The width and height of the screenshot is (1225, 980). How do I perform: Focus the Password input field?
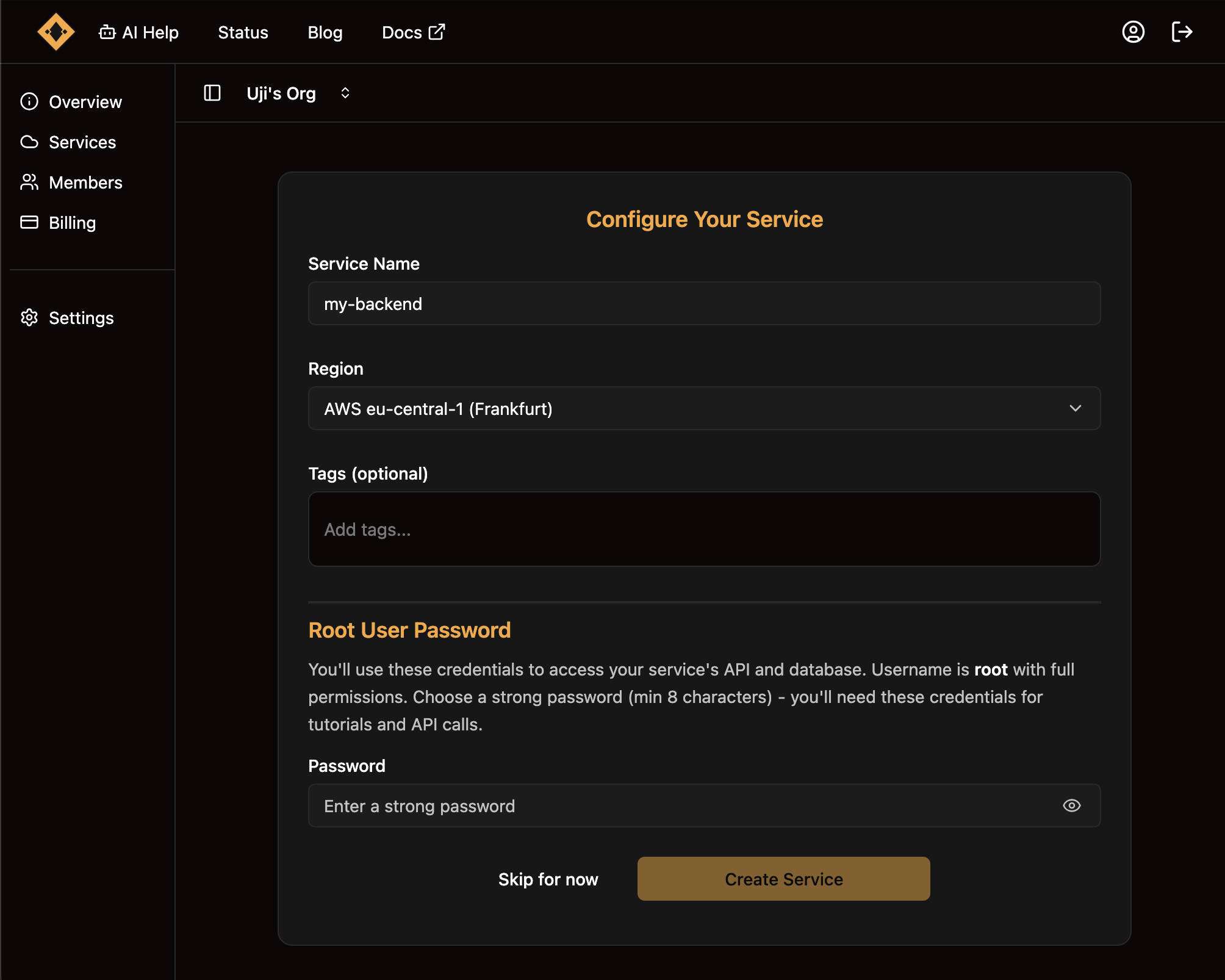[x=704, y=805]
